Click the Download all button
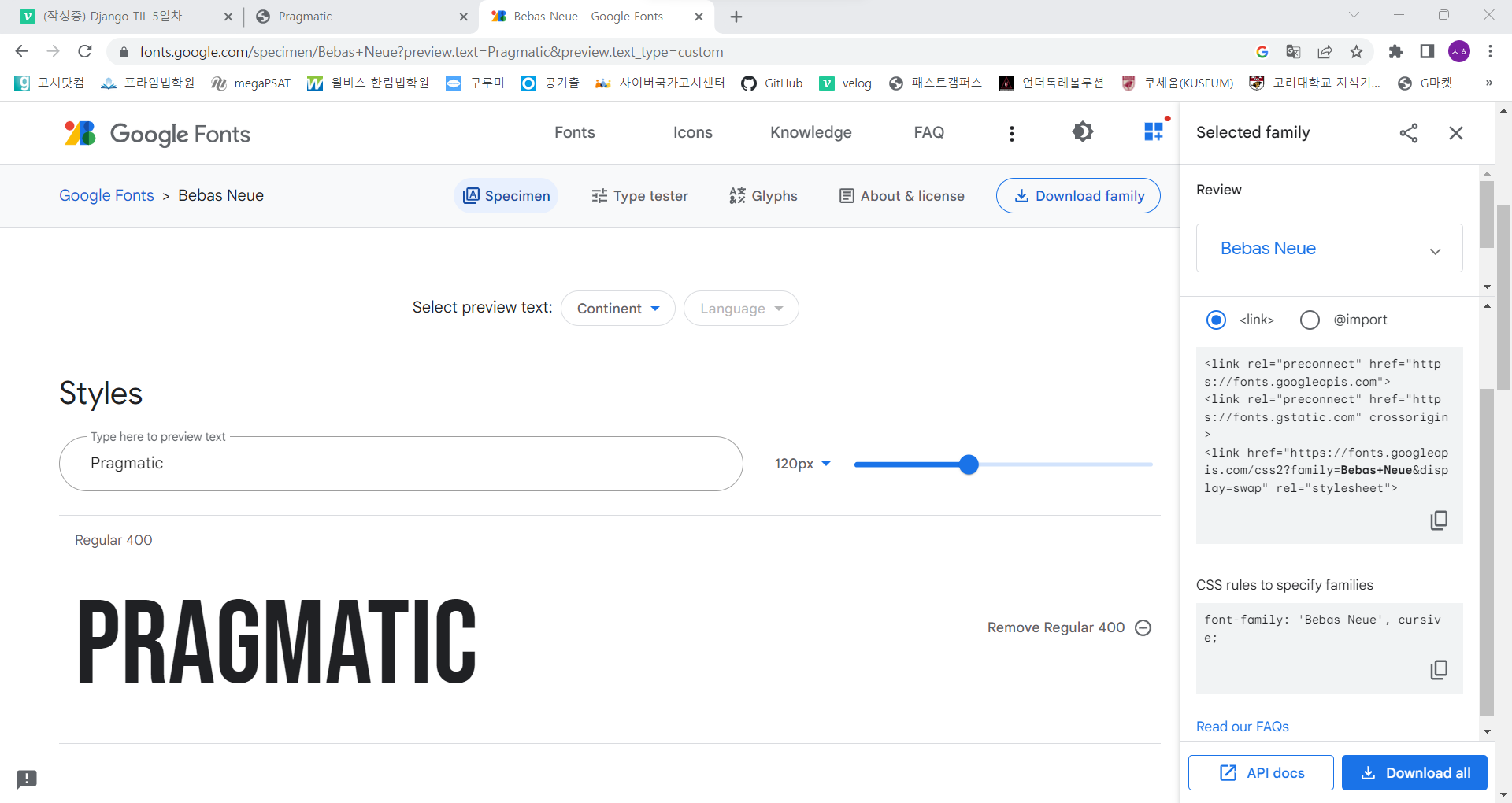The image size is (1512, 803). tap(1414, 773)
